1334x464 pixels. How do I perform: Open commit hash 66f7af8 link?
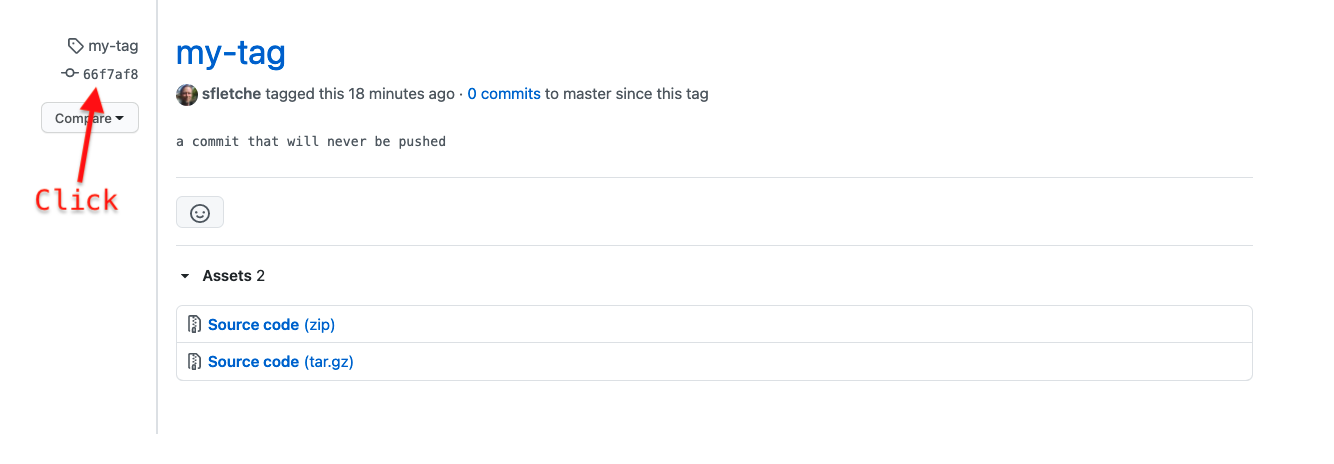pos(110,74)
